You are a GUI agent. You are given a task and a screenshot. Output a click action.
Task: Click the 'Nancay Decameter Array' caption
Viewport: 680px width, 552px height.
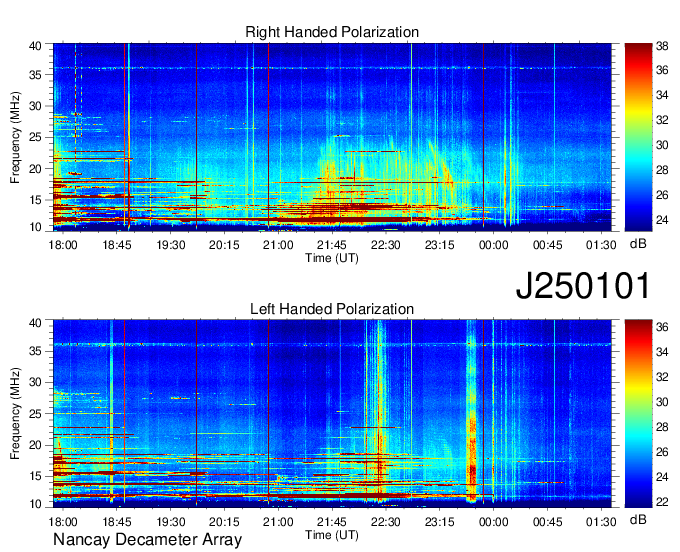pos(147,540)
